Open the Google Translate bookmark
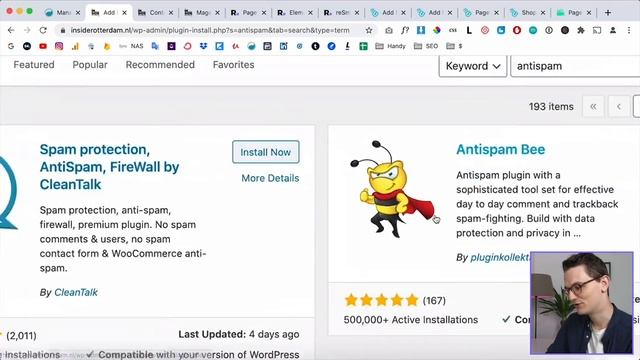 (x=155, y=46)
